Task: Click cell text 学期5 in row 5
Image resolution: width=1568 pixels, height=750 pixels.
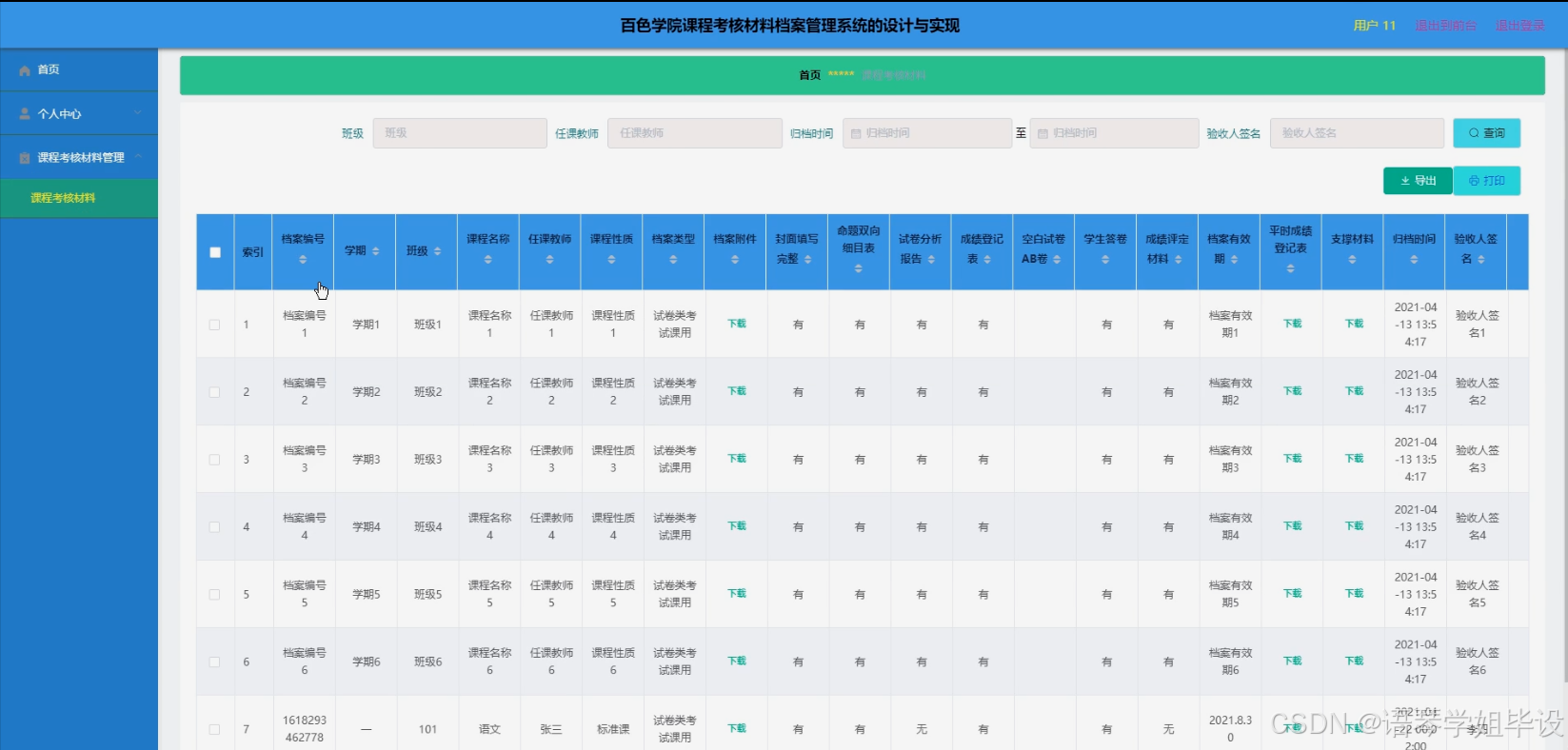Action: (367, 595)
